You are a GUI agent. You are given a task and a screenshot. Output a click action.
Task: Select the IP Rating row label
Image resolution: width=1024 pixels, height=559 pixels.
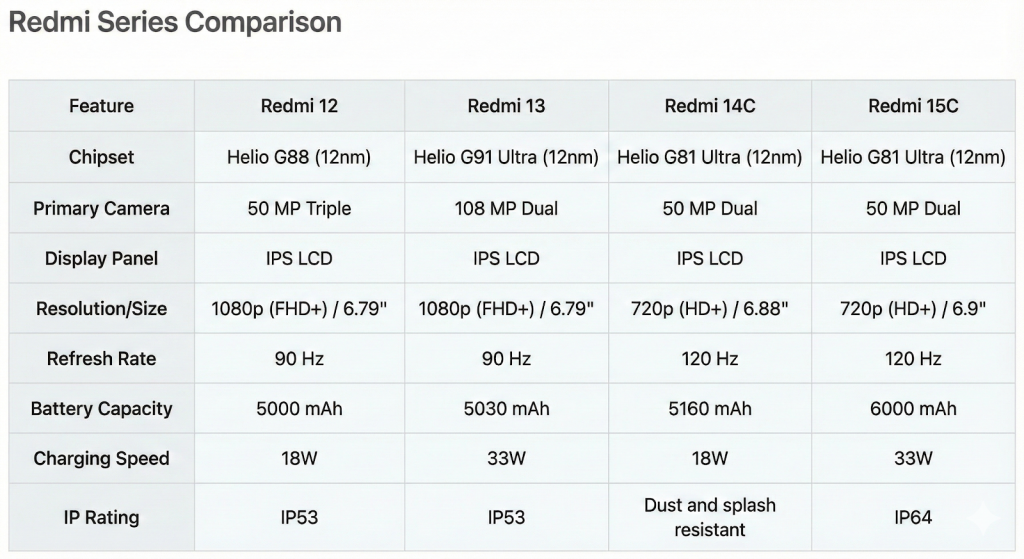pyautogui.click(x=101, y=517)
